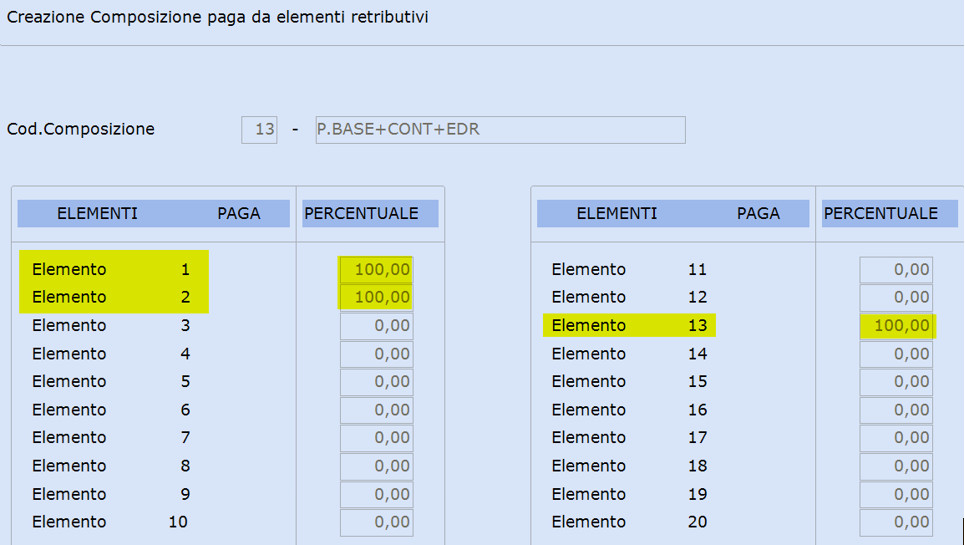Image resolution: width=965 pixels, height=545 pixels.
Task: Click the 'Cod.Composizione' label
Action: pos(81,129)
